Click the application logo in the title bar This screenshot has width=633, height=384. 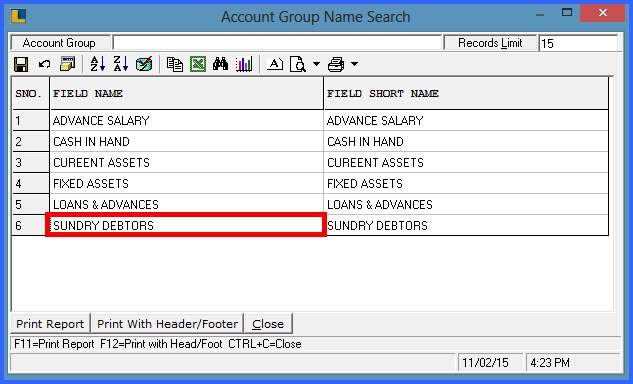click(x=19, y=16)
